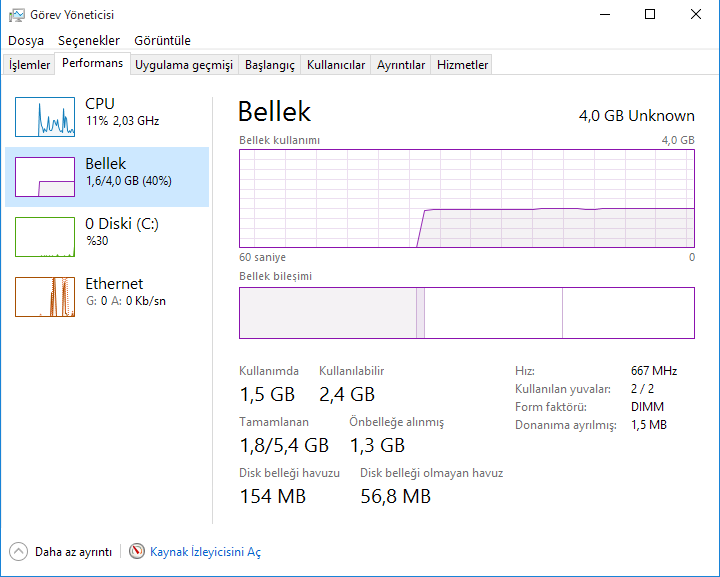Image resolution: width=720 pixels, height=577 pixels.
Task: Select the CPU mini graph thumbnail
Action: pos(45,116)
